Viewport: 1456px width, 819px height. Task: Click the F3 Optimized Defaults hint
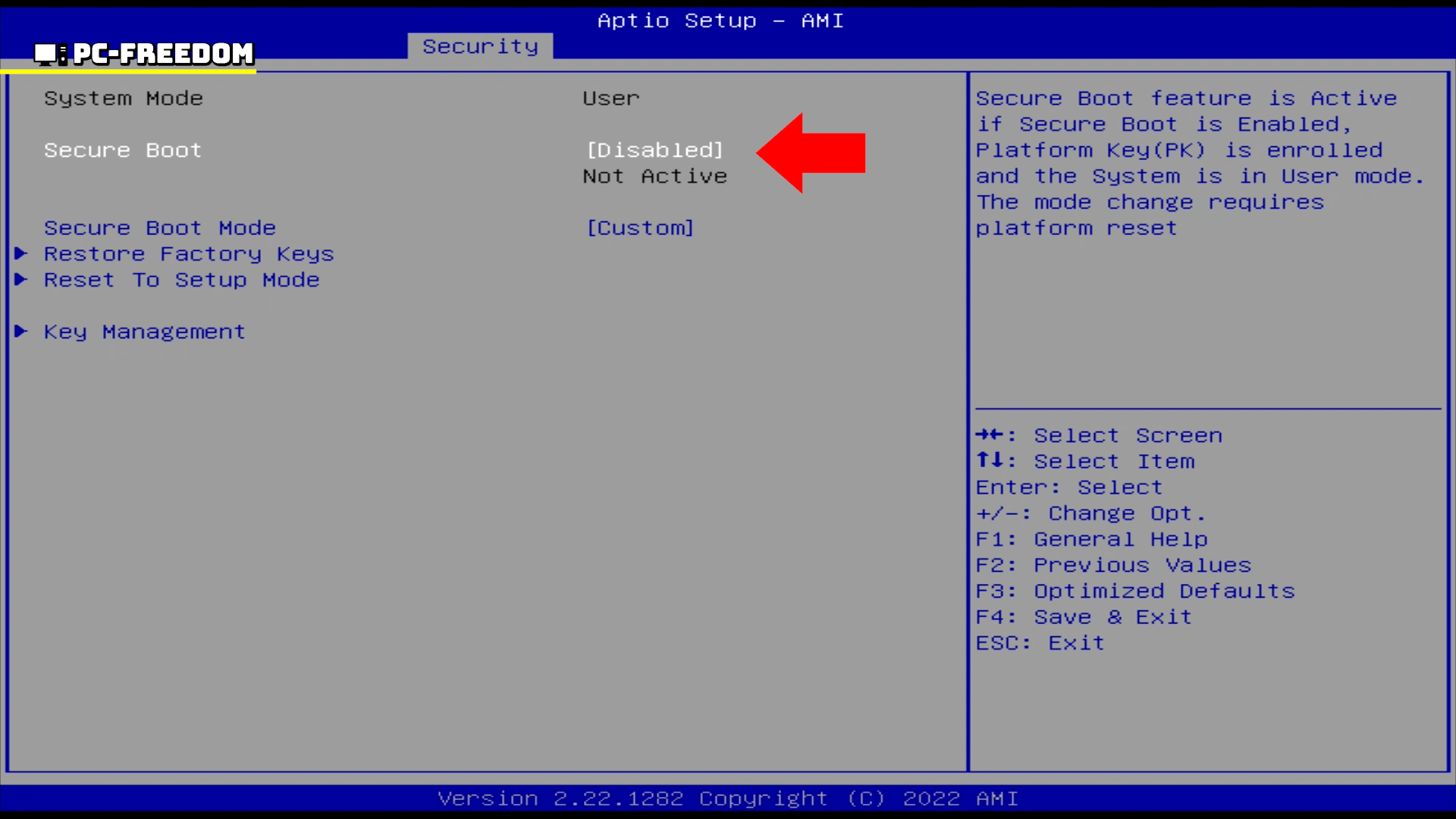point(1134,591)
